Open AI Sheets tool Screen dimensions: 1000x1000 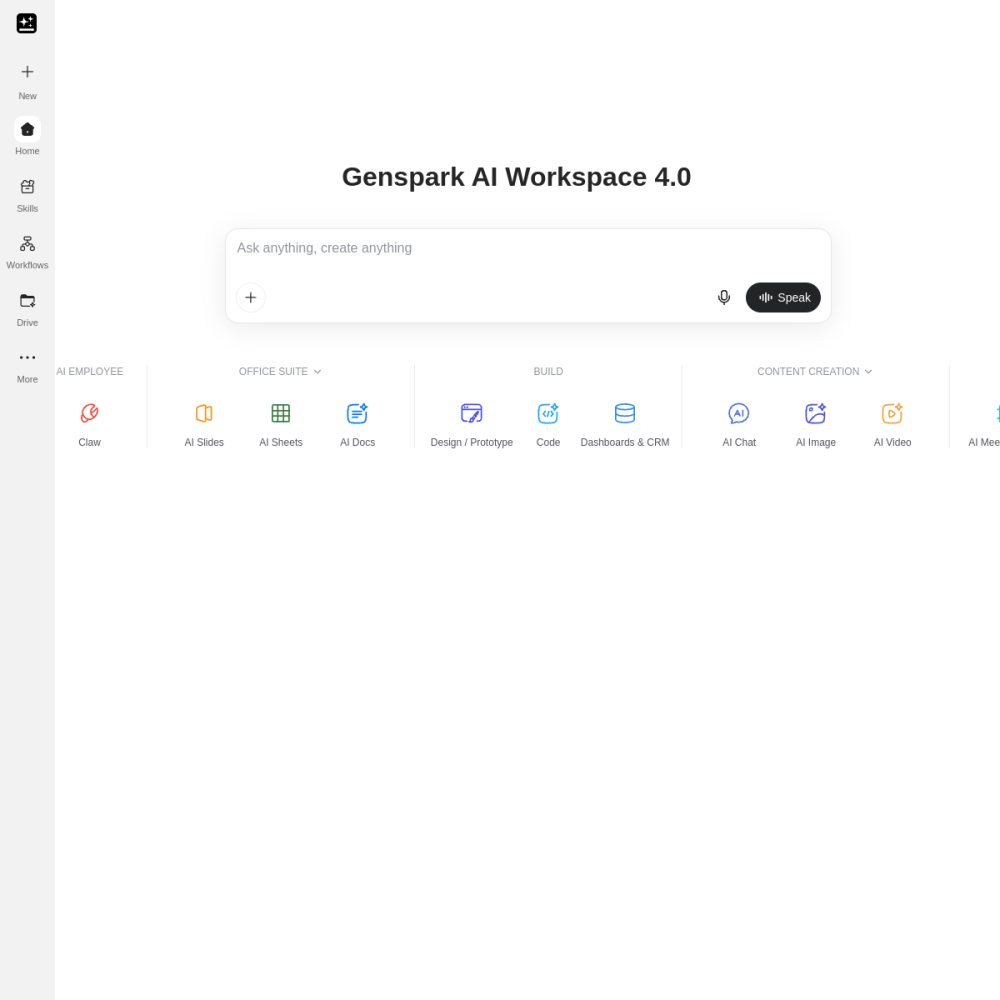coord(281,423)
